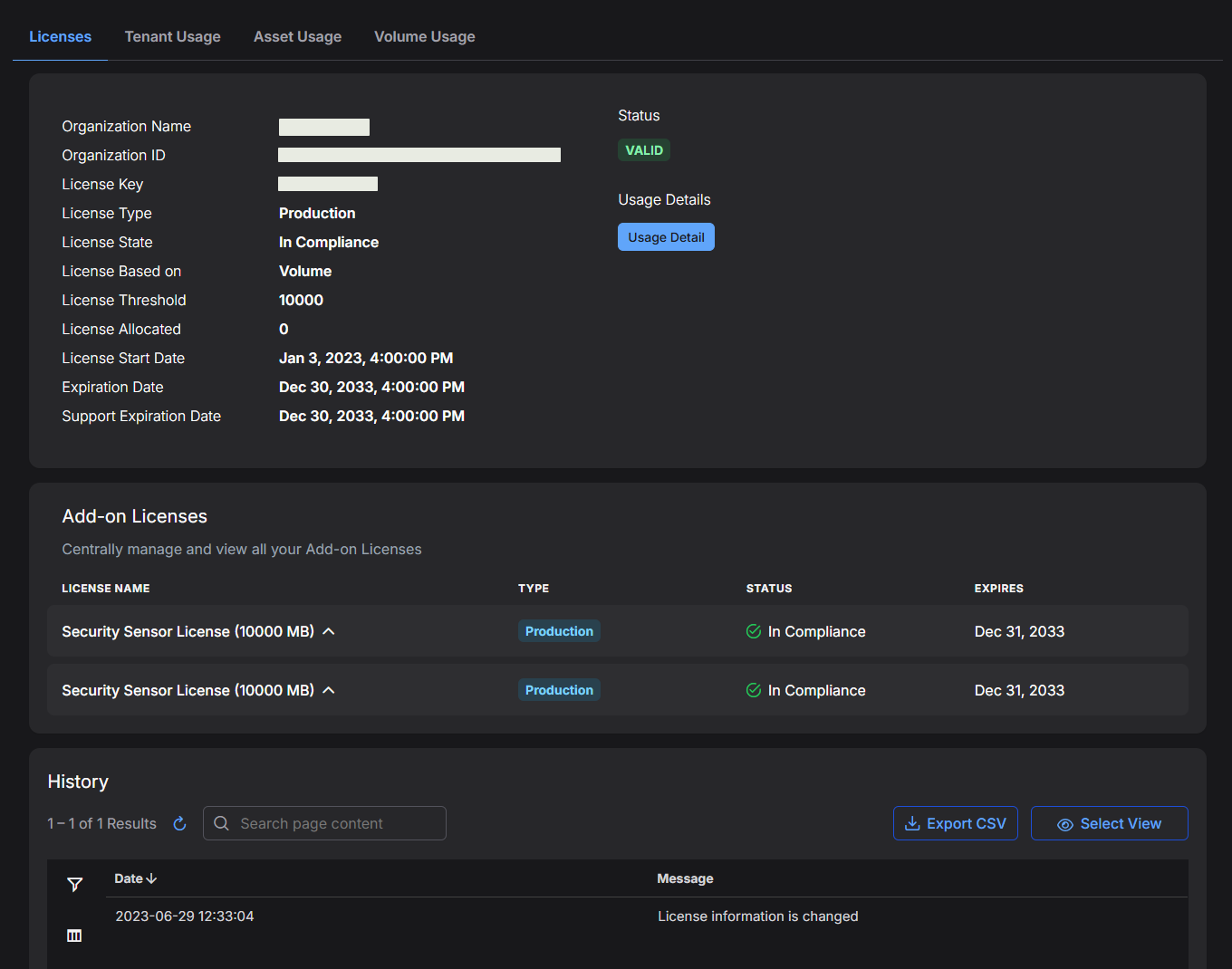Click the History section heading
The width and height of the screenshot is (1232, 969).
[x=78, y=782]
